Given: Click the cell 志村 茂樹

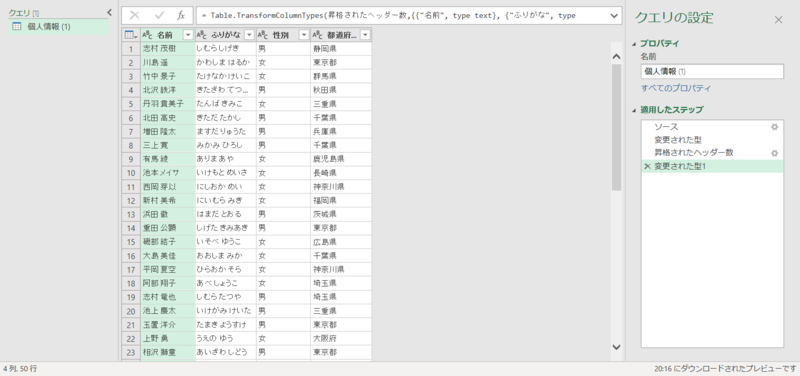Looking at the screenshot, I should 168,49.
